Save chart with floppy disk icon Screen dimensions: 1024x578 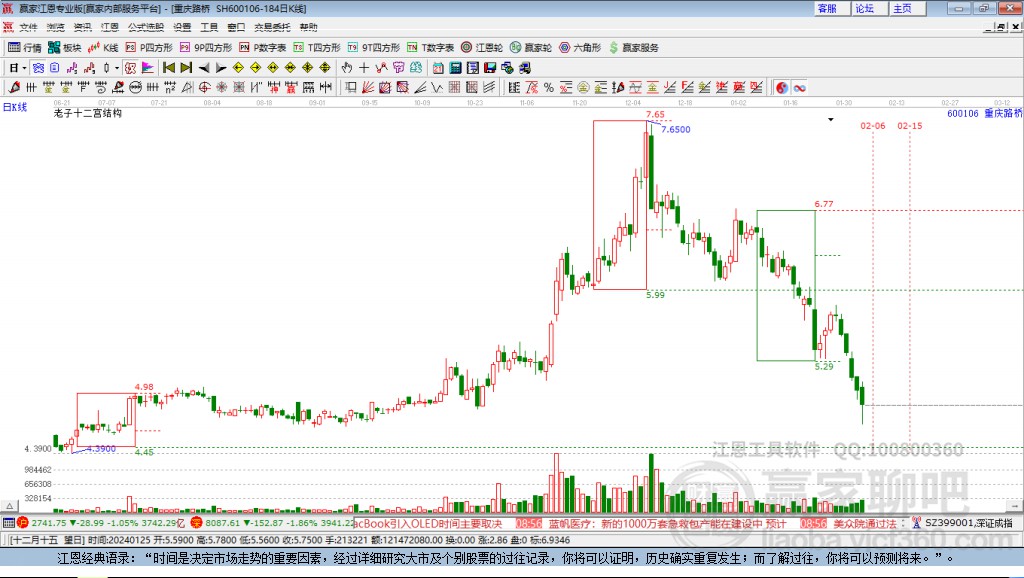click(490, 68)
